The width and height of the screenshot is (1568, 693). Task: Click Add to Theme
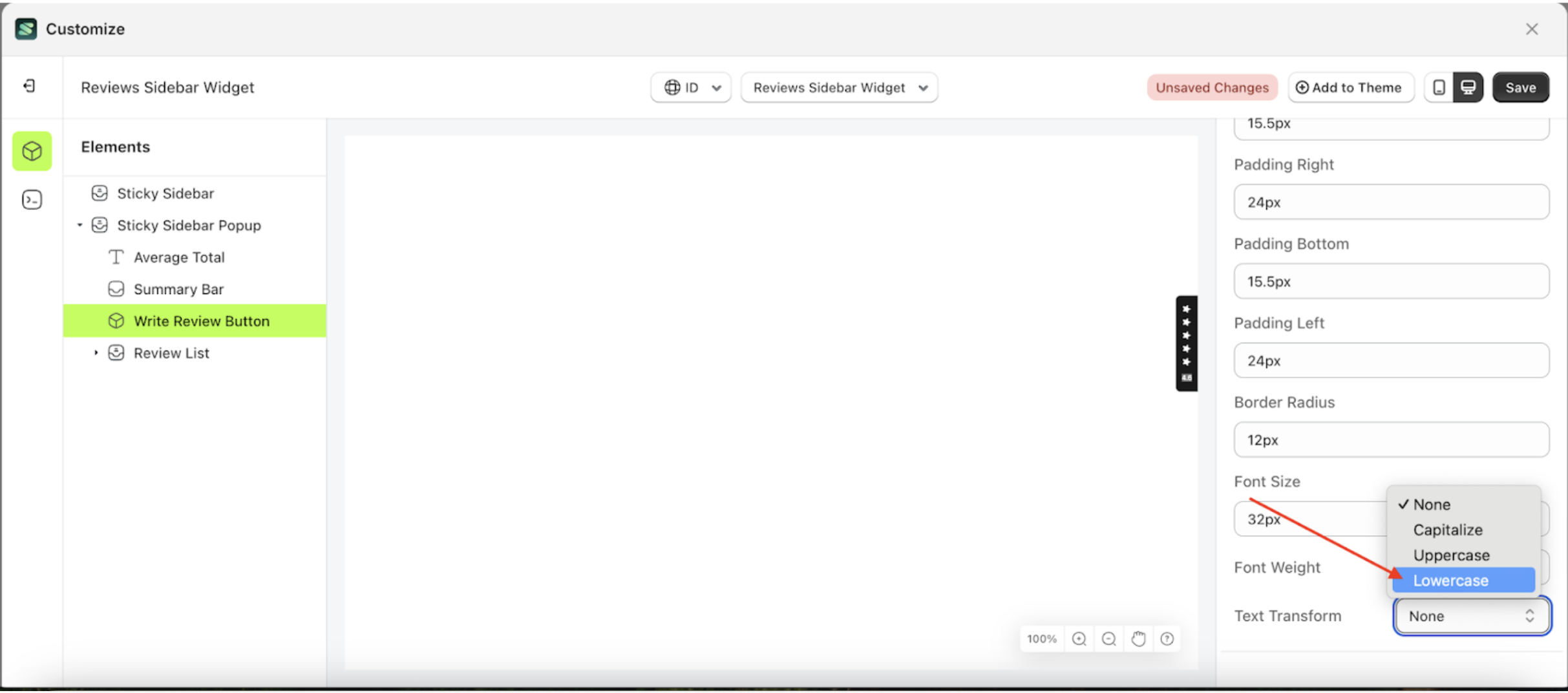tap(1350, 87)
